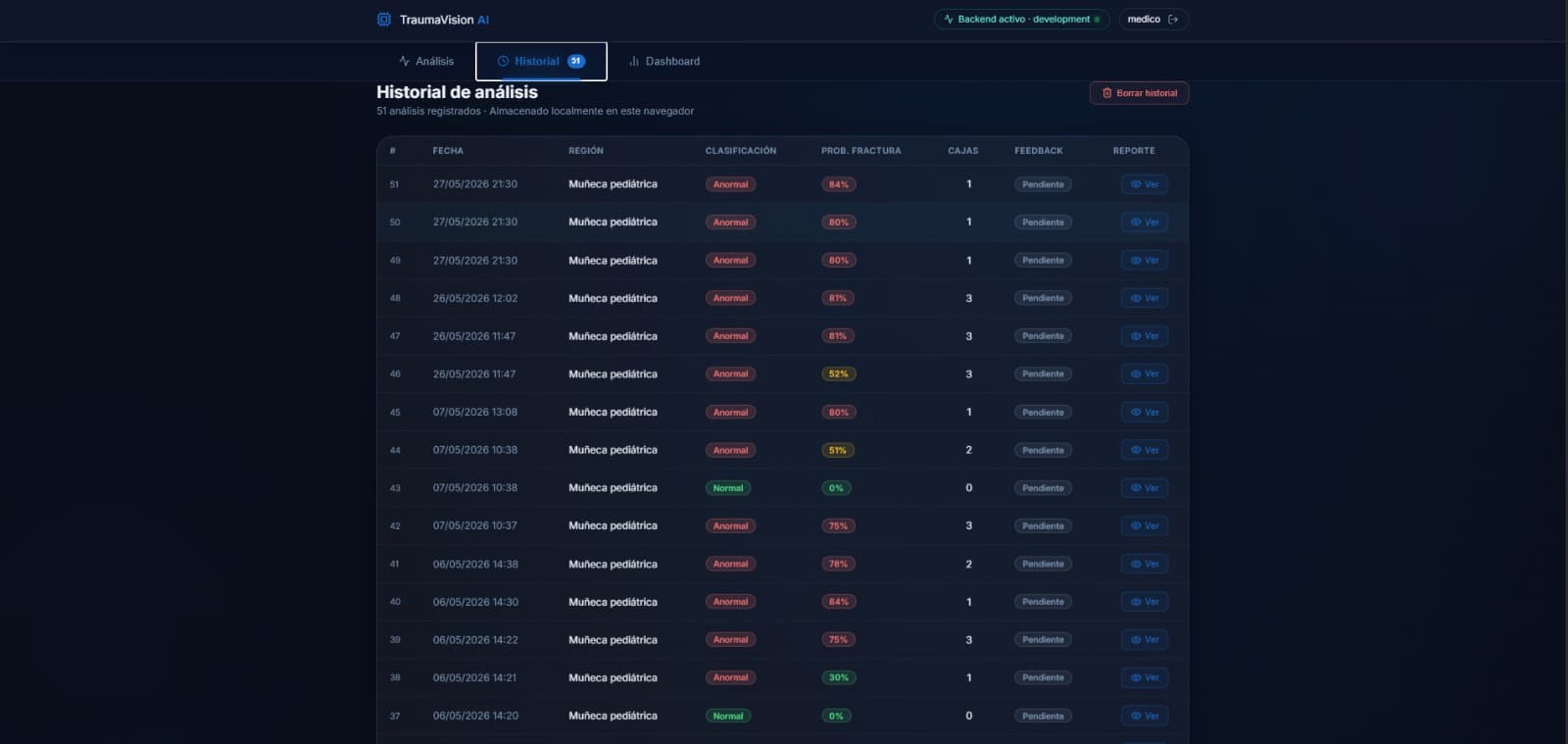
Task: Select the Historial tab
Action: click(x=541, y=61)
